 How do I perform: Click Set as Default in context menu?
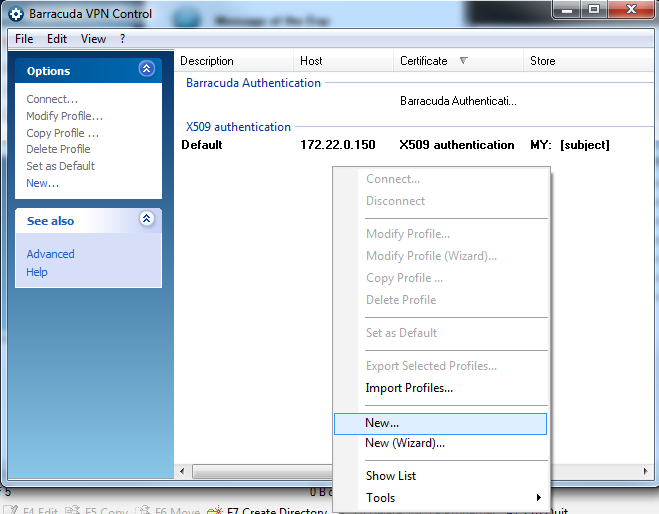coord(440,333)
